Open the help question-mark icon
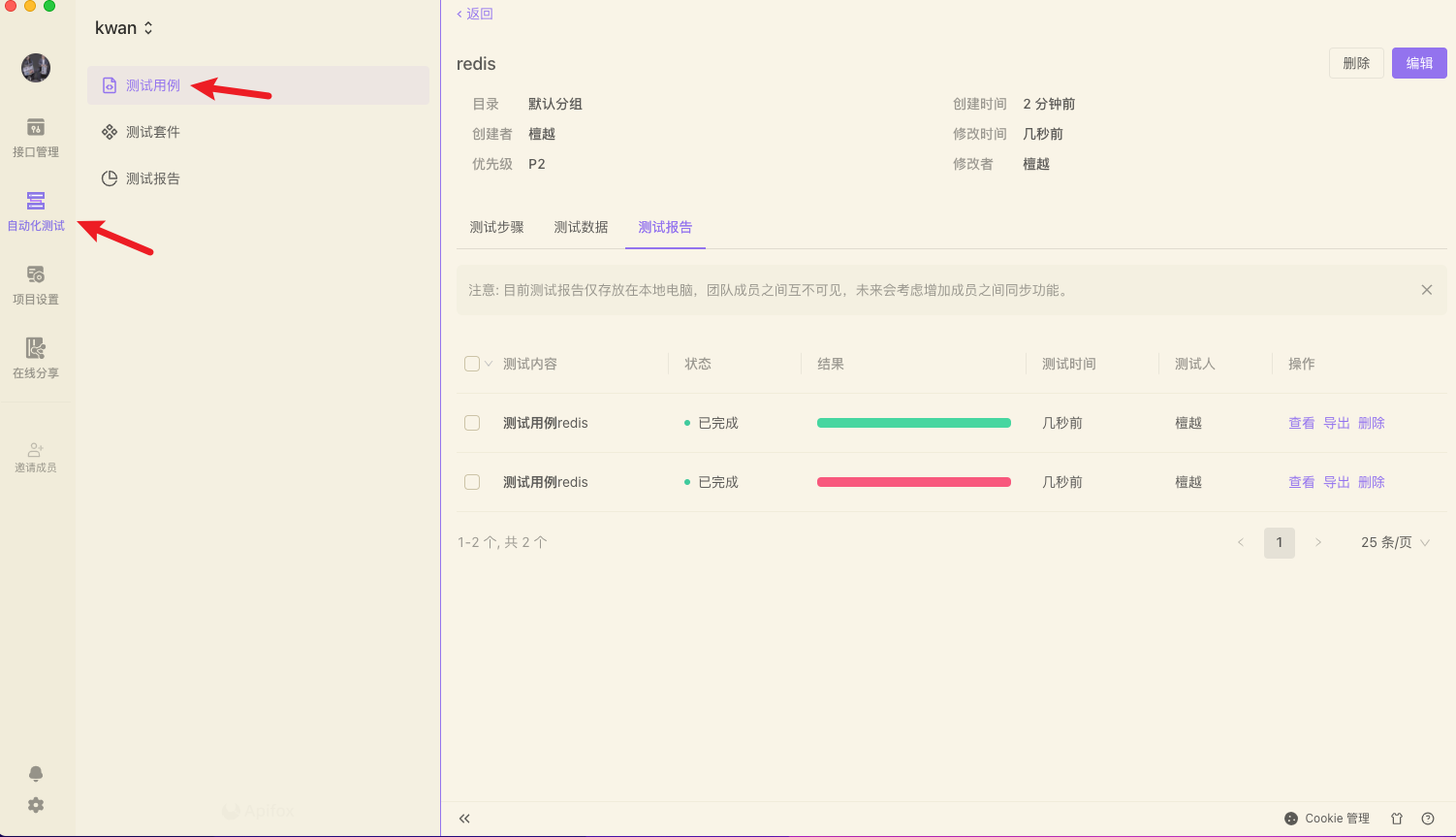This screenshot has width=1456, height=837. click(1428, 819)
